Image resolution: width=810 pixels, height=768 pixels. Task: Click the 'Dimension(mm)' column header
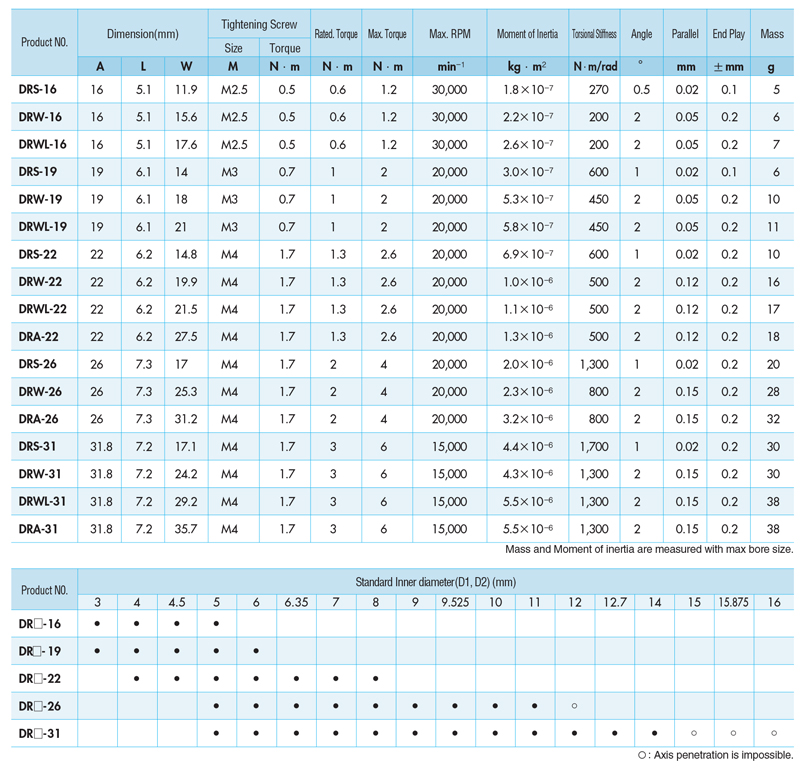(143, 34)
